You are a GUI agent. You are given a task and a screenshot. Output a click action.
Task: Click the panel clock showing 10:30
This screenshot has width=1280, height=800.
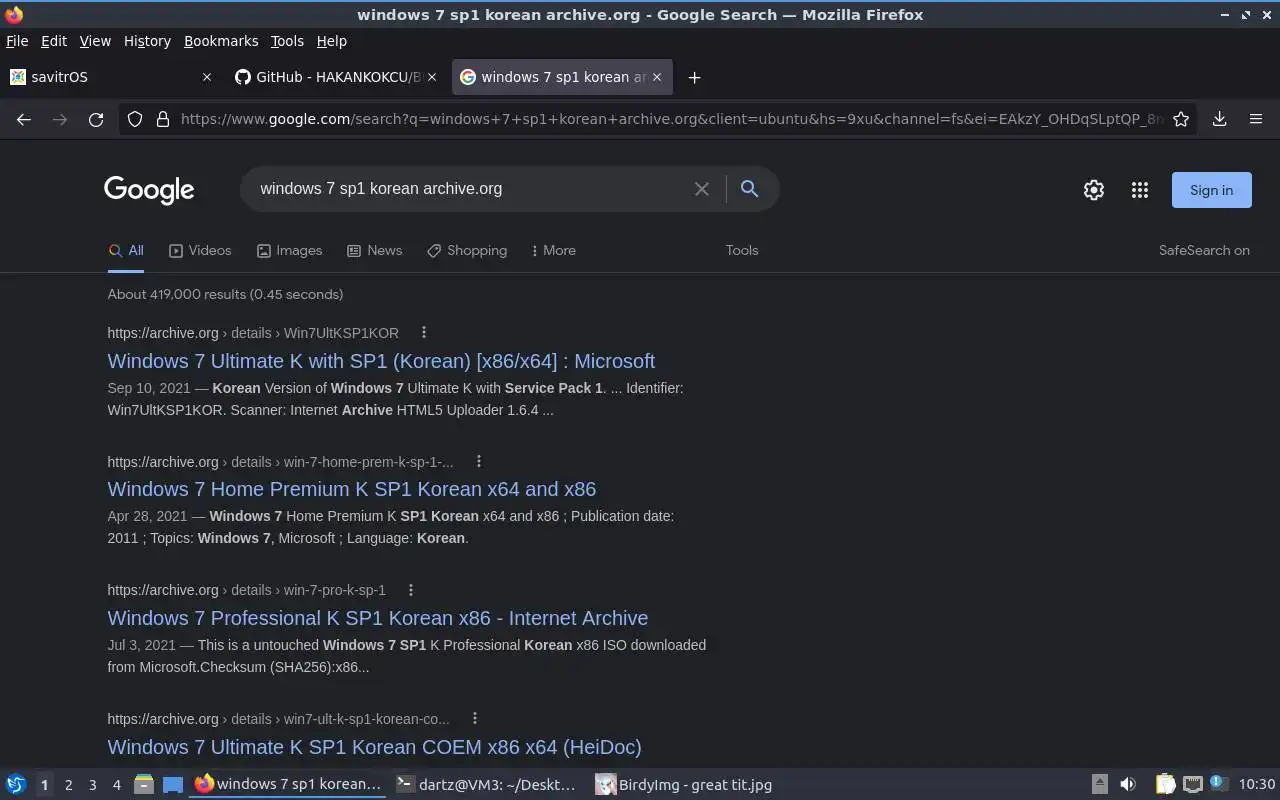pos(1257,784)
